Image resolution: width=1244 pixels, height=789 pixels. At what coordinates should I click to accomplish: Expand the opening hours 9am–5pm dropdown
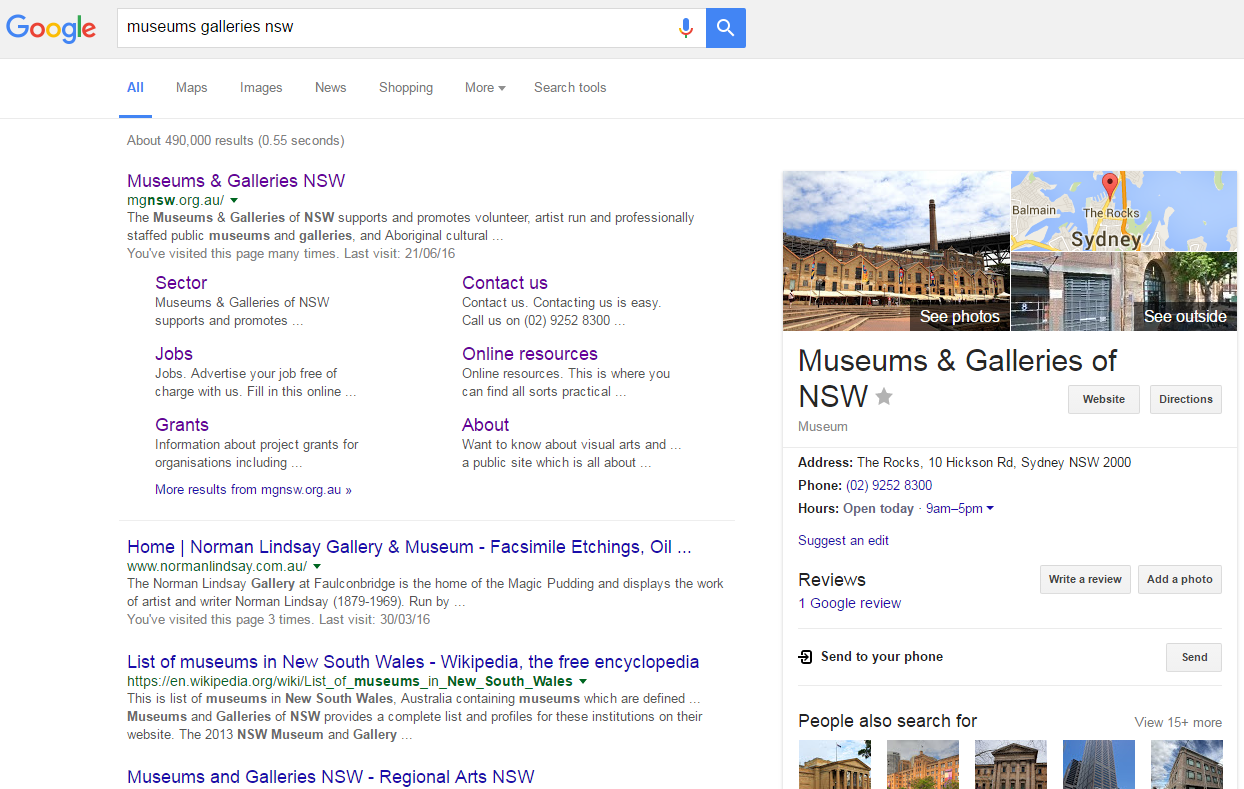coord(960,509)
